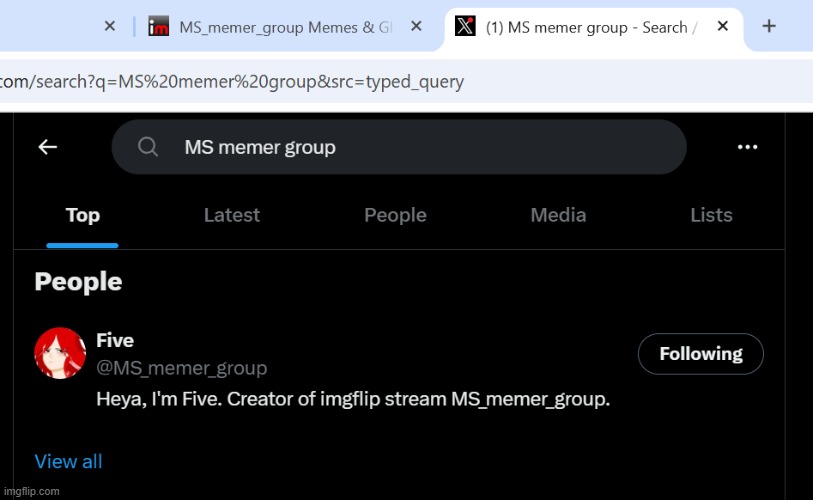Switch to the Latest results tab
This screenshot has width=813, height=500.
[232, 215]
